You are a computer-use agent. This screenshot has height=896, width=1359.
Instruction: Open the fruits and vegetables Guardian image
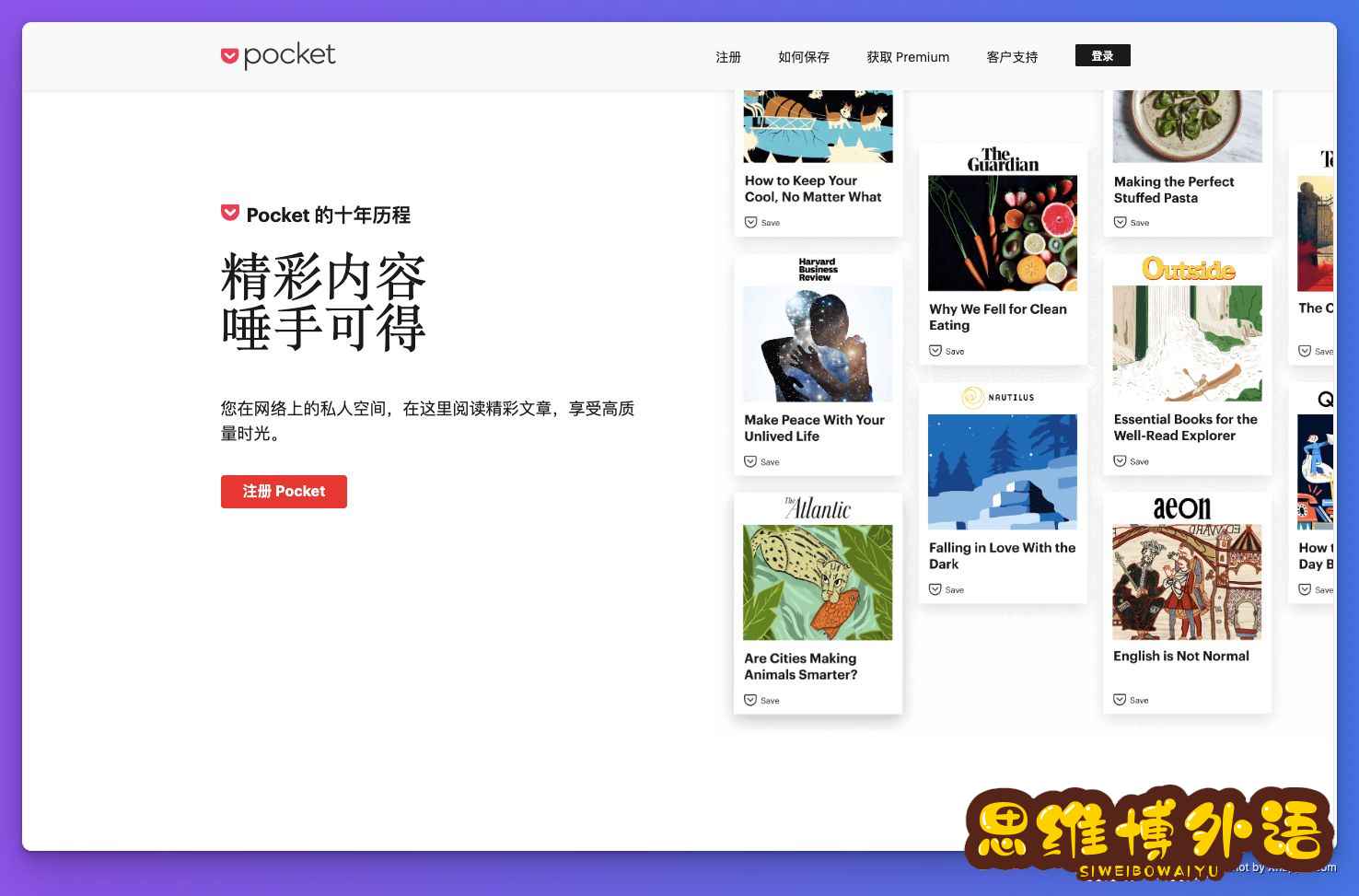(x=1003, y=233)
